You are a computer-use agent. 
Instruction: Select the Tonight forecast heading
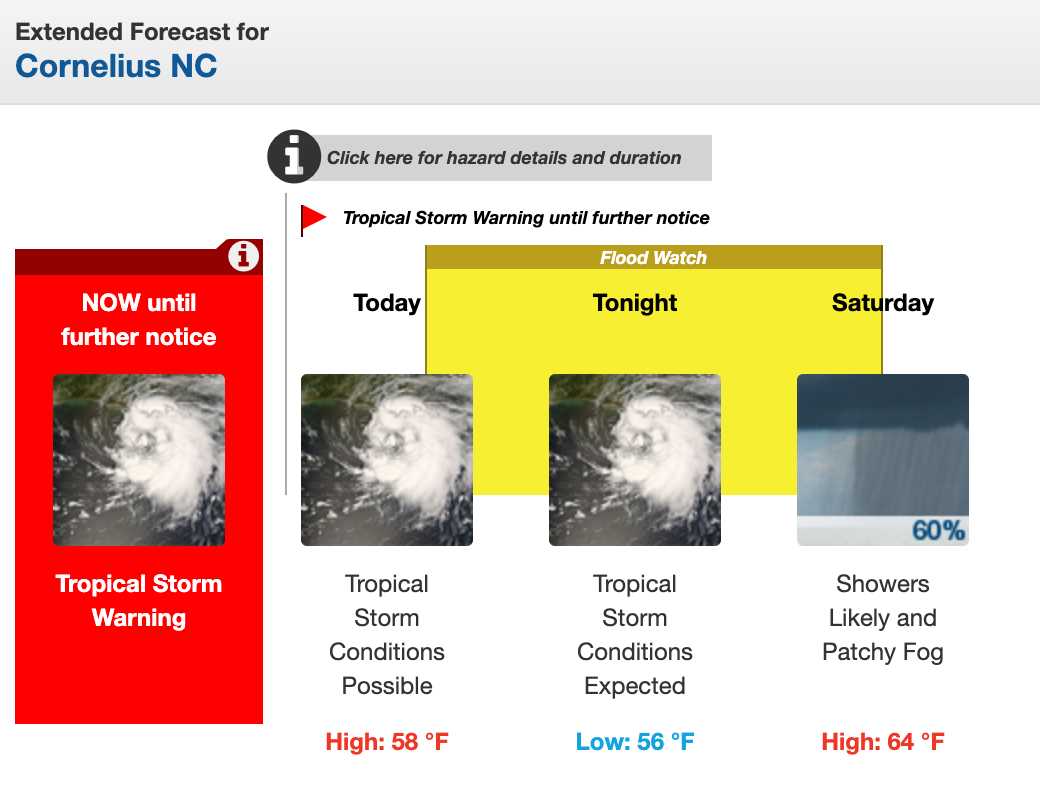coord(635,303)
